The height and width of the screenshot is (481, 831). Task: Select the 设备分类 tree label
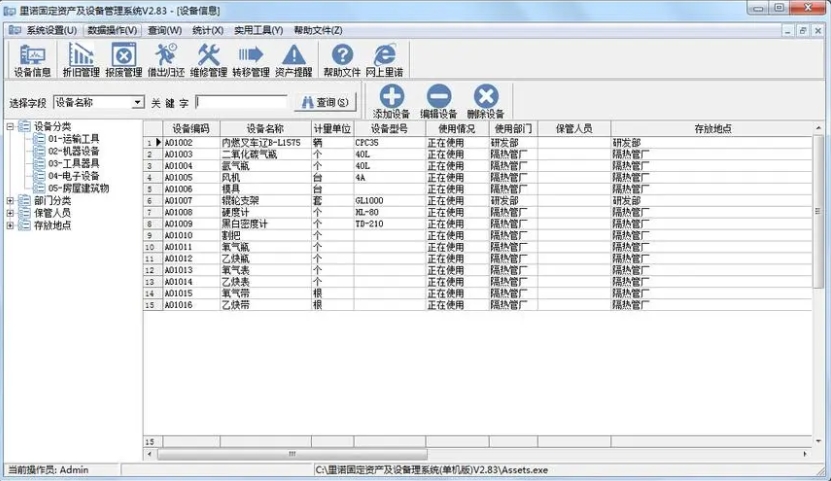[x=52, y=127]
